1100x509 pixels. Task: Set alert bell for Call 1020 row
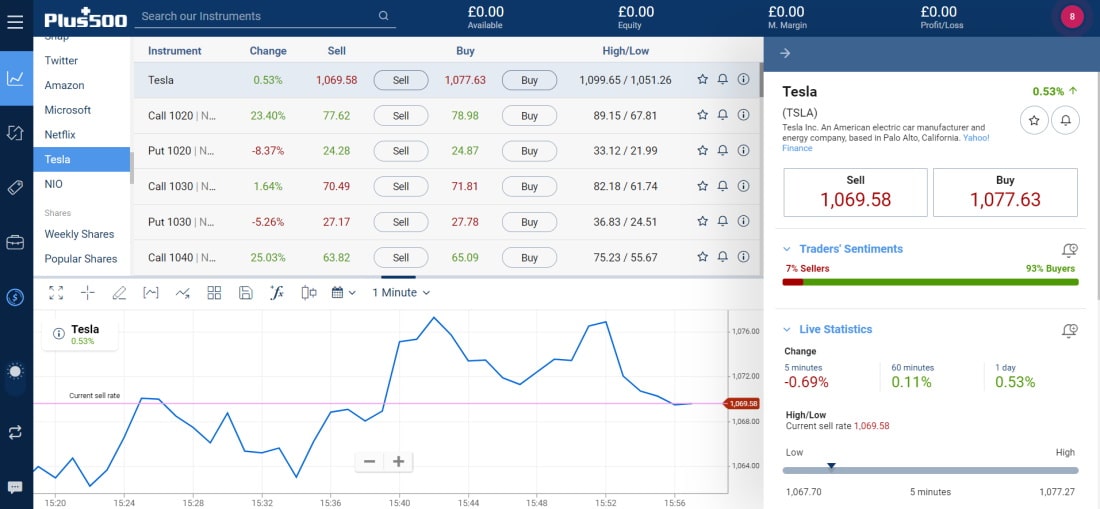tap(723, 115)
